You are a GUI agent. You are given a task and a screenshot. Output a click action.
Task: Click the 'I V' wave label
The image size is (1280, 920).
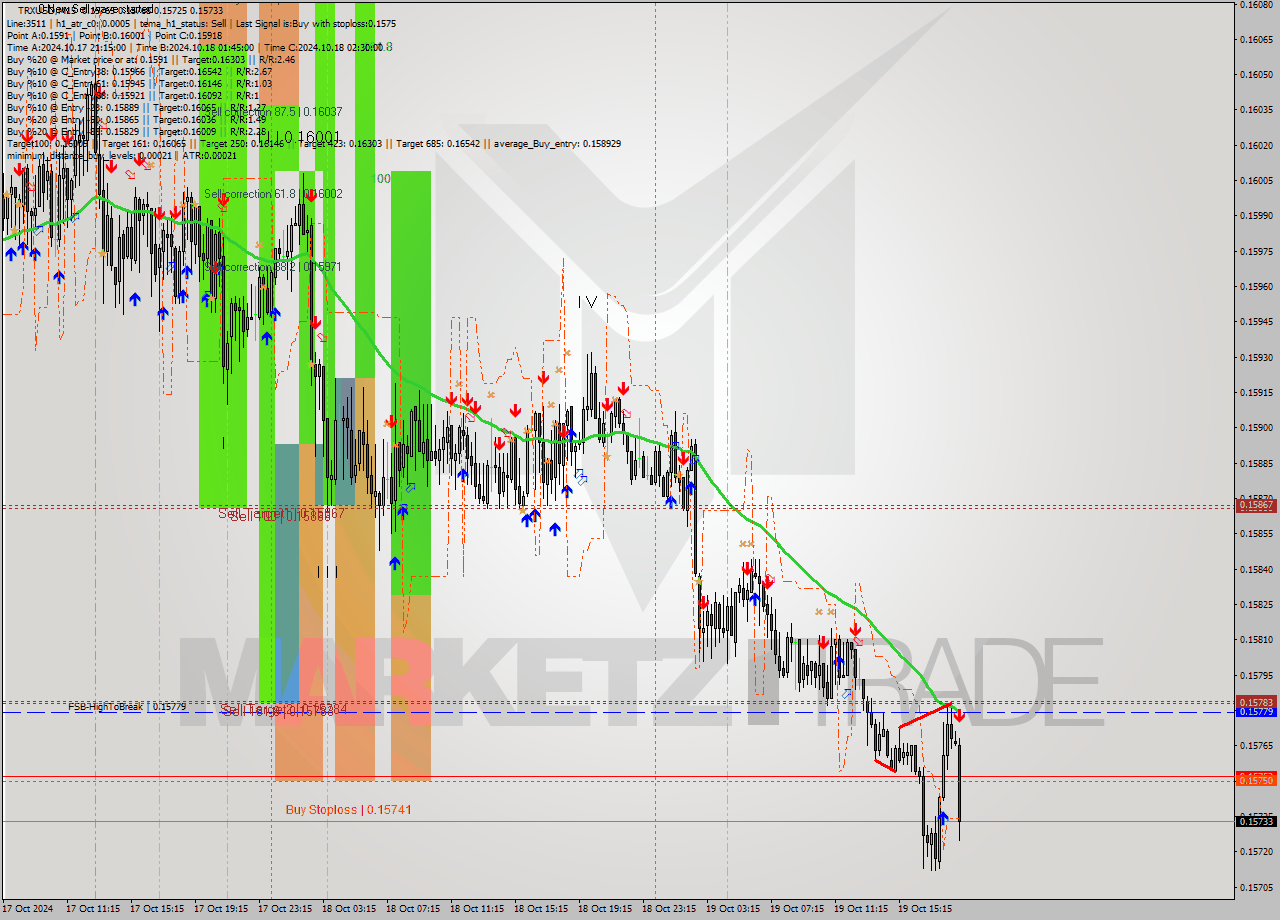tap(587, 301)
